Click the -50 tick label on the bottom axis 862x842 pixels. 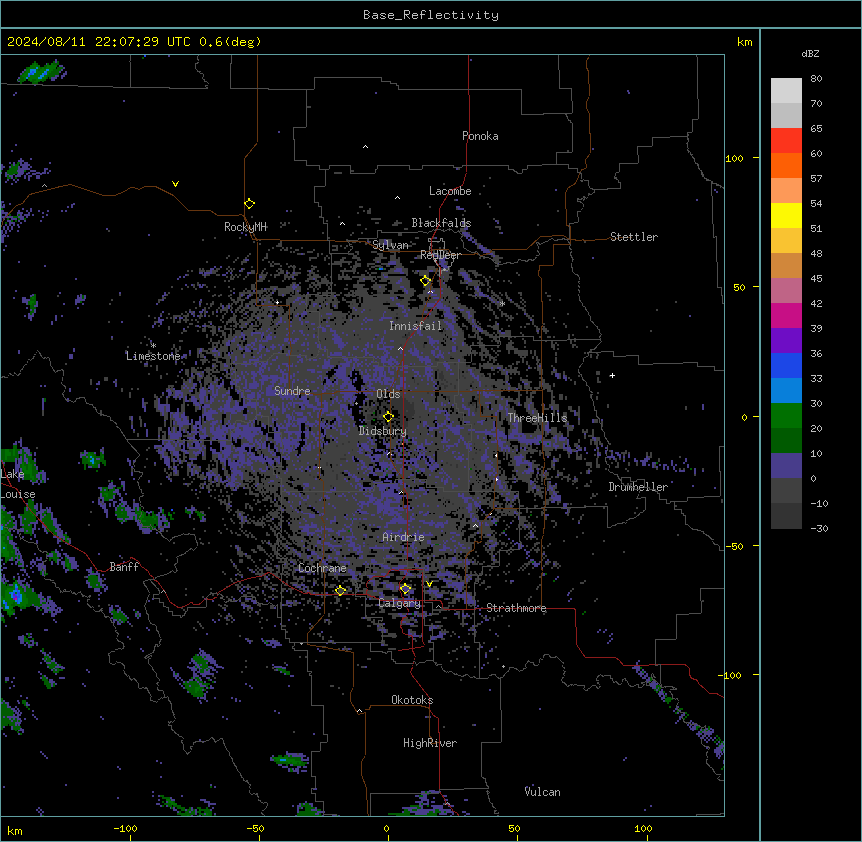(255, 828)
